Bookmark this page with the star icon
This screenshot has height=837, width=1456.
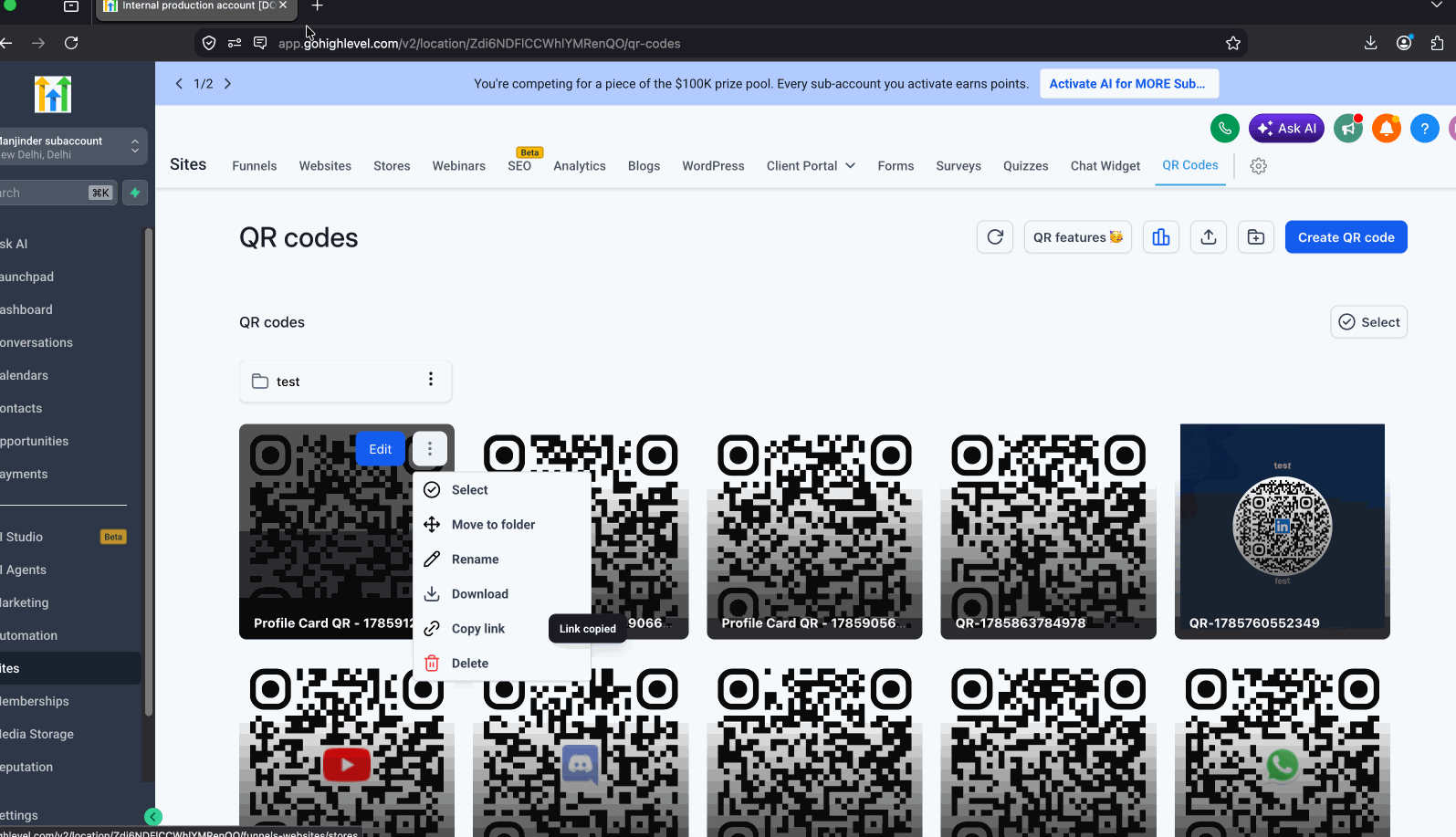(1233, 43)
